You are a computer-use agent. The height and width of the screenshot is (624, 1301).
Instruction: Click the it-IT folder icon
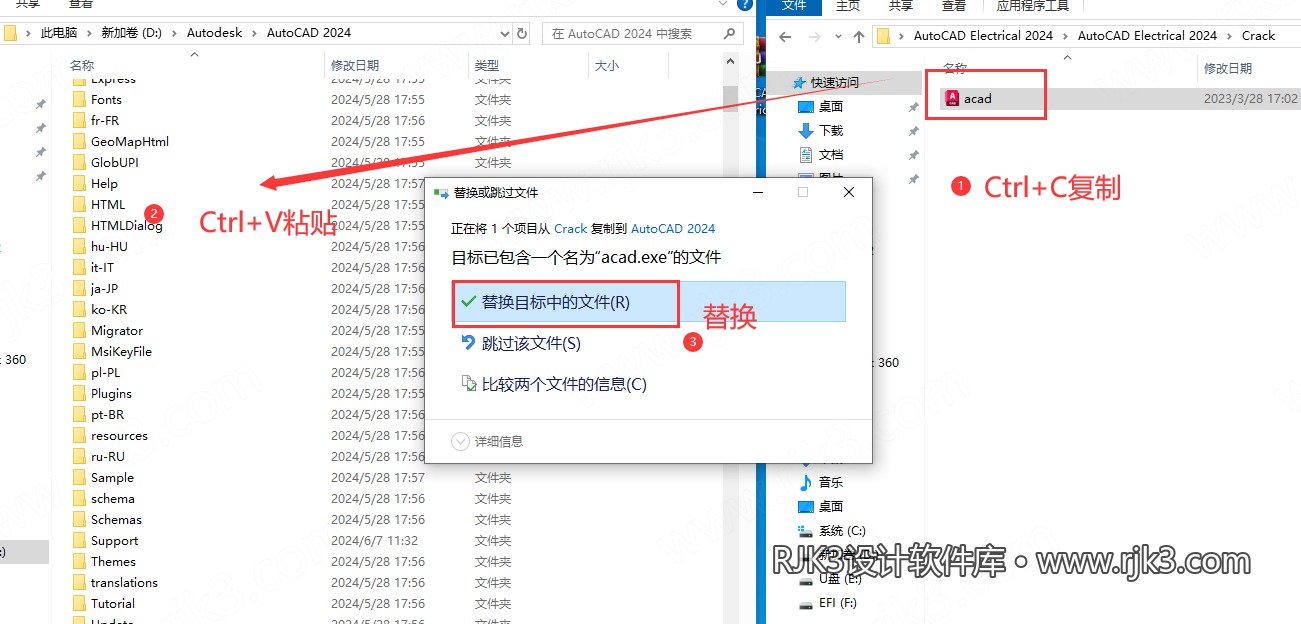[79, 267]
